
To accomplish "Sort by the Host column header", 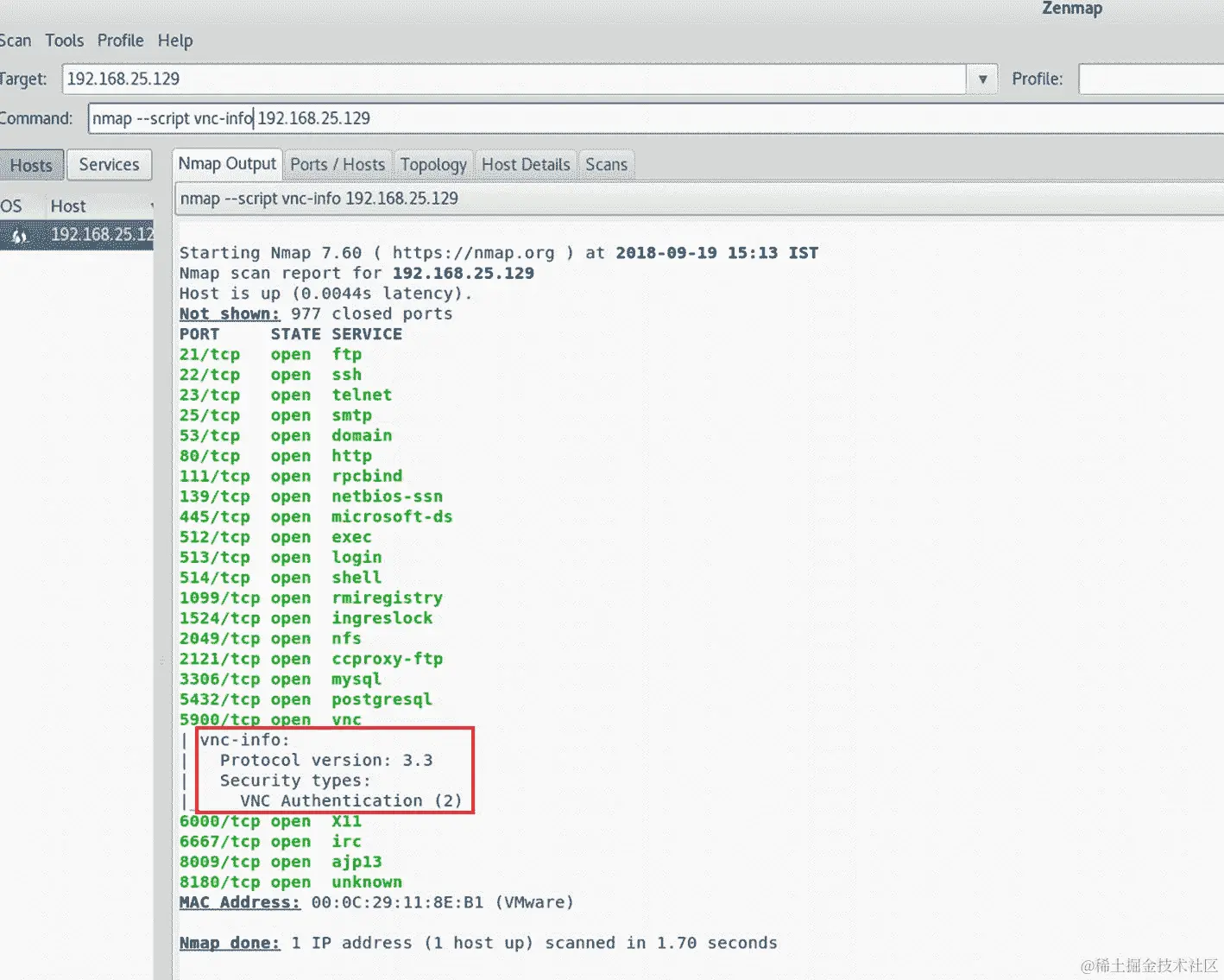I will pyautogui.click(x=98, y=206).
